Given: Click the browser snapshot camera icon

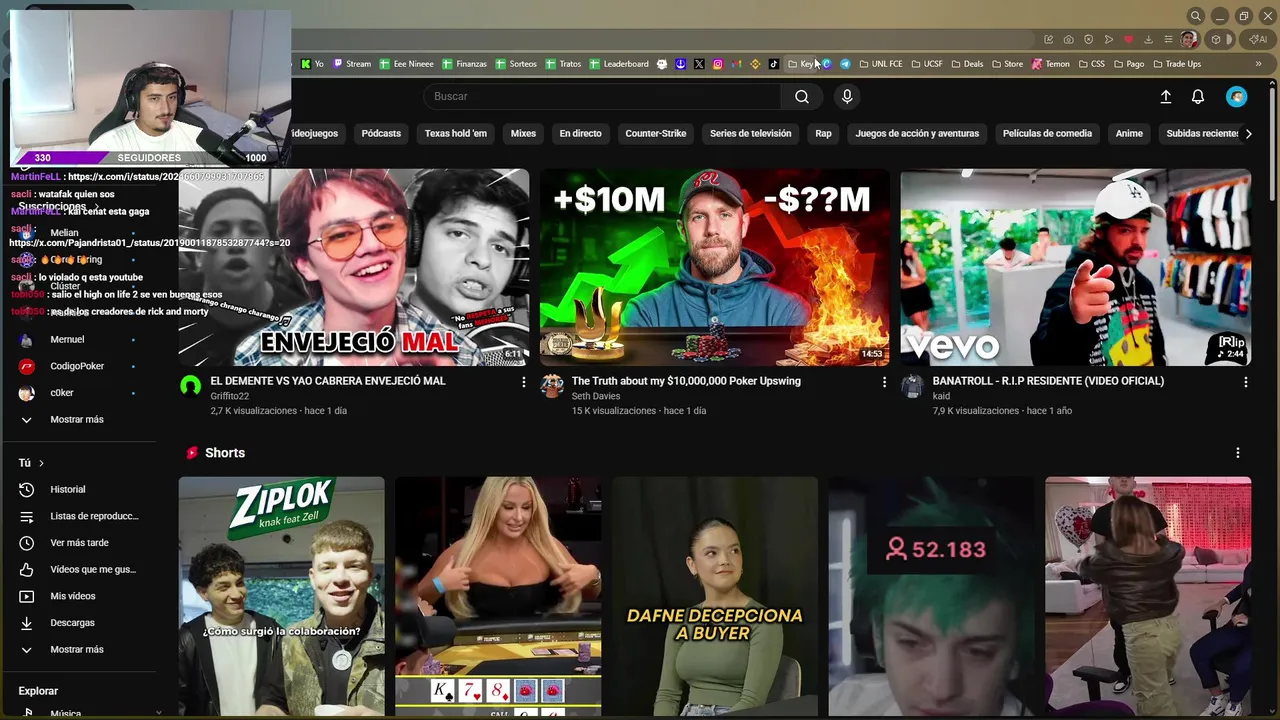Looking at the screenshot, I should pyautogui.click(x=1068, y=40).
